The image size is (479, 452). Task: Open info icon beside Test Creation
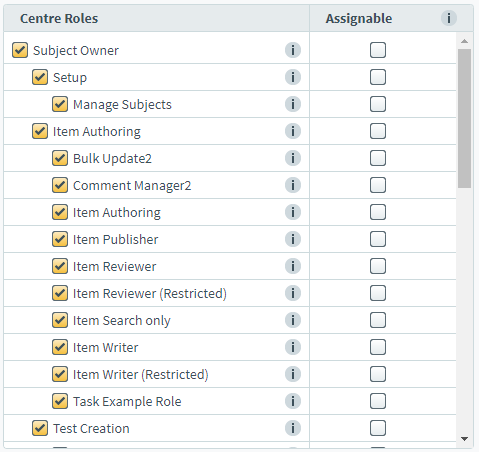pyautogui.click(x=293, y=428)
